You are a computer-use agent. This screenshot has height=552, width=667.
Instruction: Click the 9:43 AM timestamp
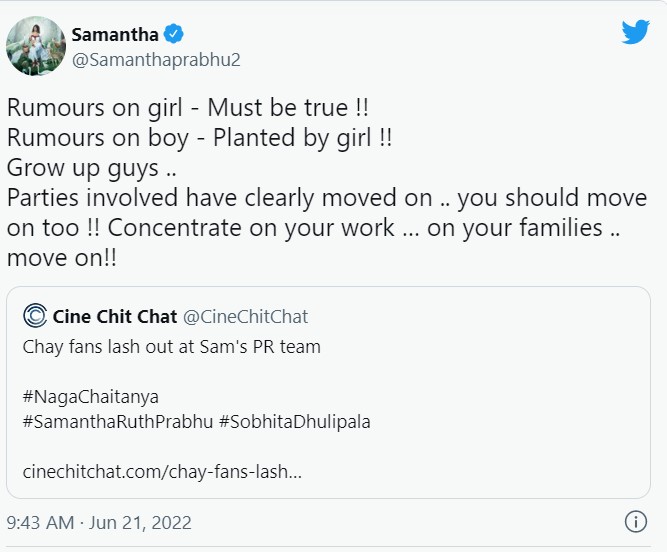tap(41, 522)
